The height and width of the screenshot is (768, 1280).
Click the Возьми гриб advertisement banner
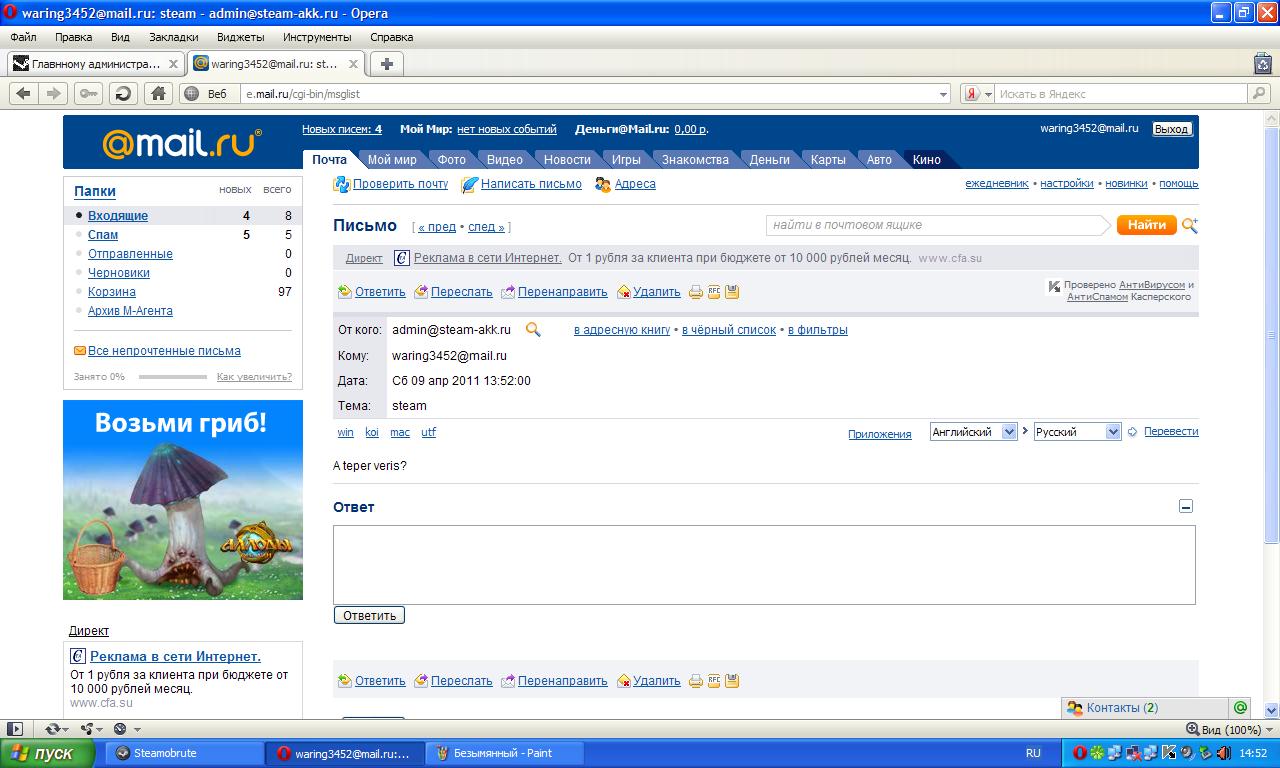[183, 500]
